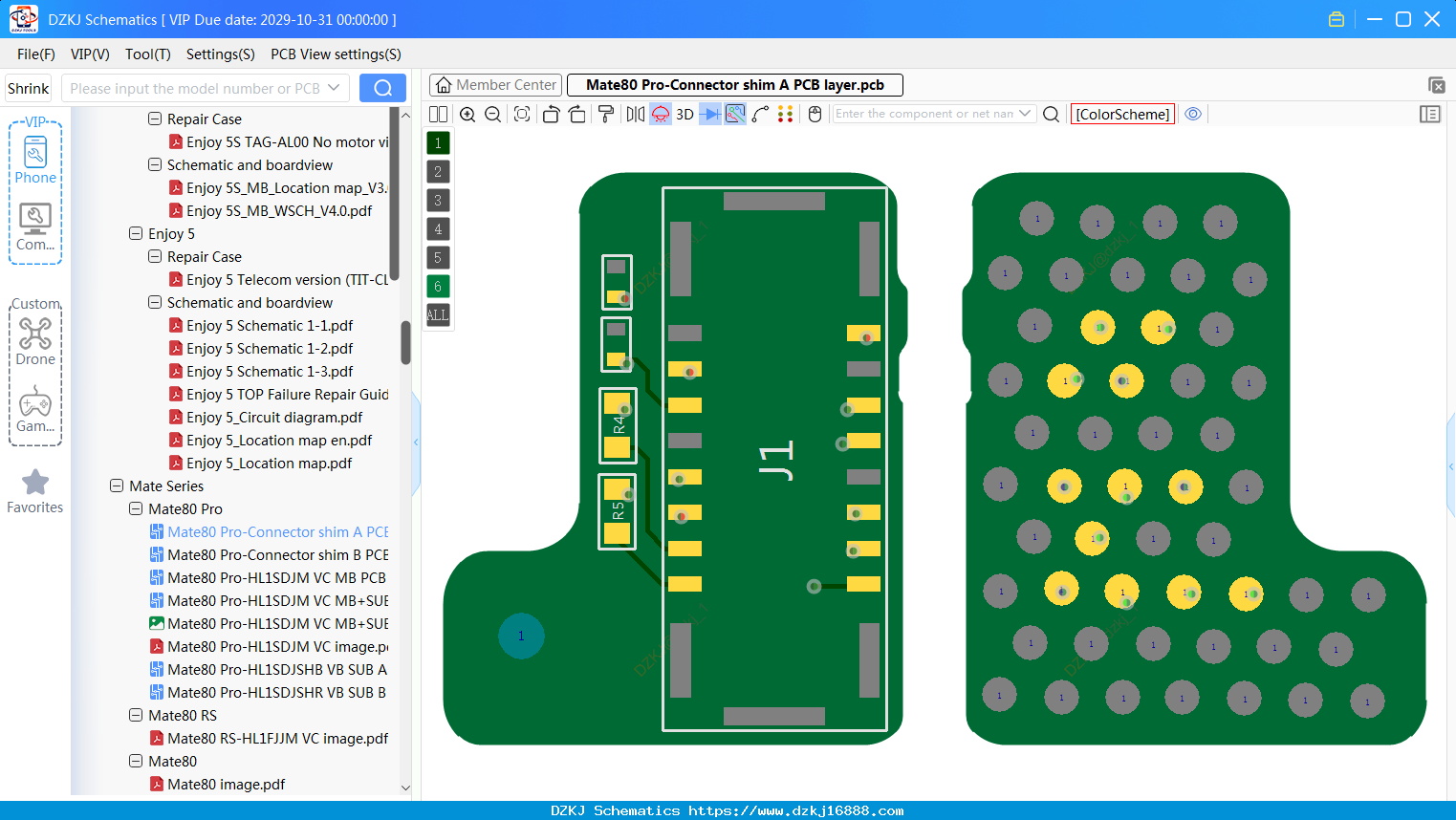Click the split view toolbar icon
The width and height of the screenshot is (1456, 820).
click(438, 115)
